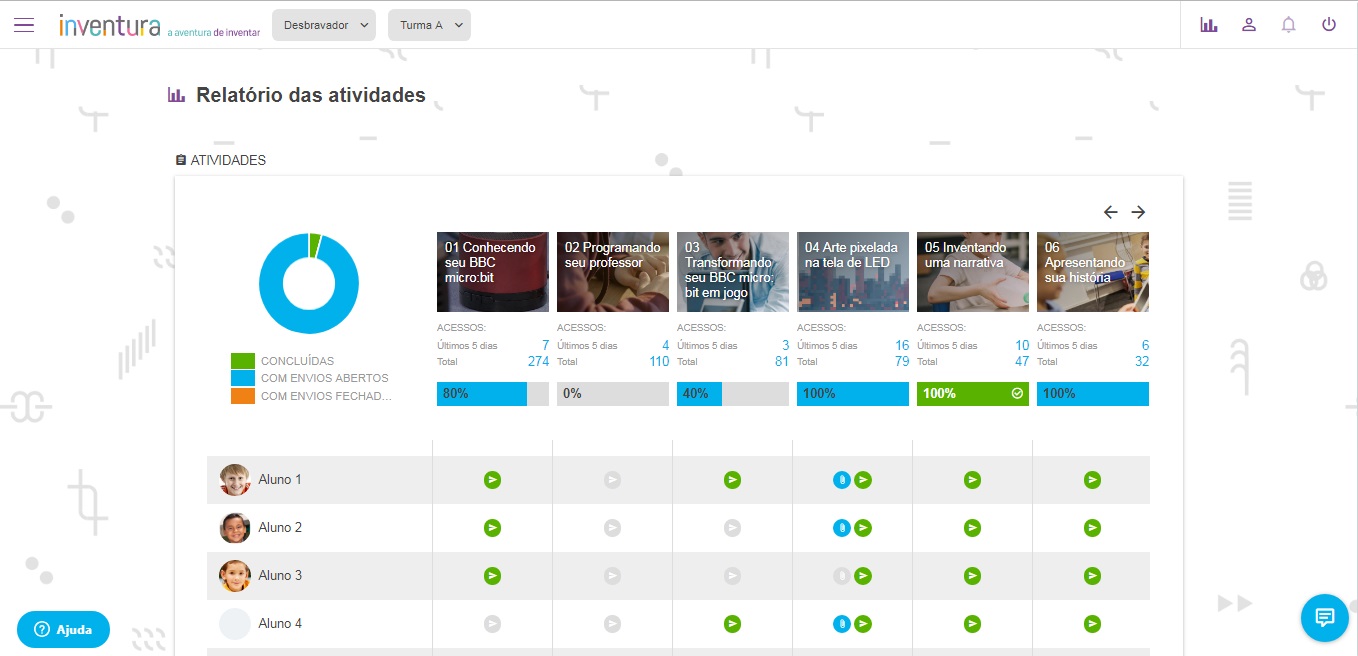
Task: Expand the Desbravador dropdown
Action: [323, 25]
